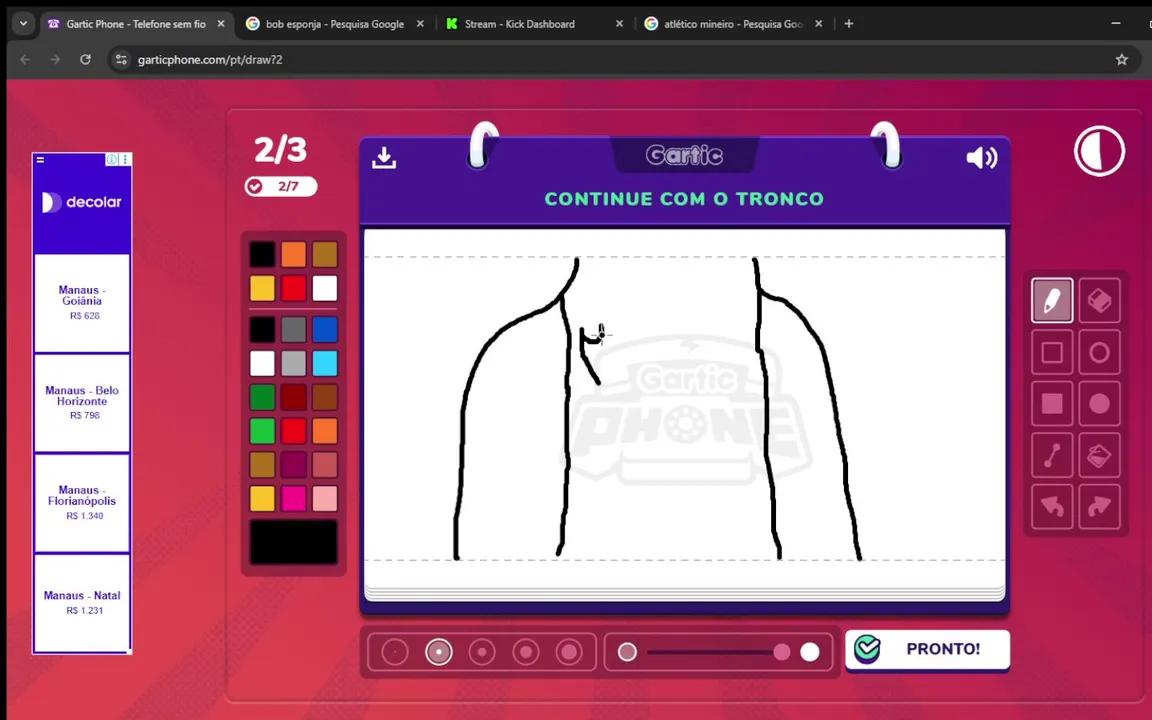
Task: Go back in browser history
Action: tap(25, 60)
